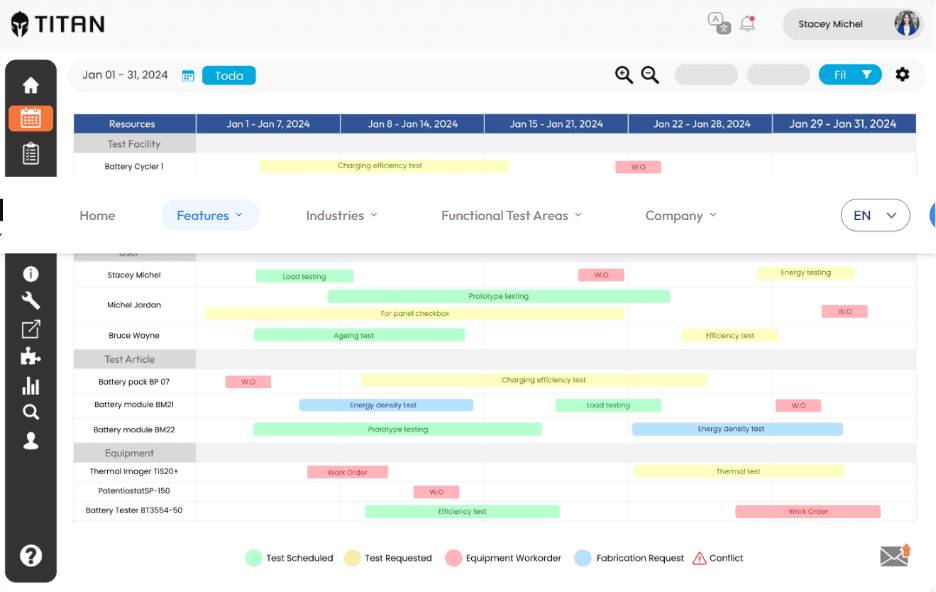The width and height of the screenshot is (936, 592).
Task: Open the W.O bar for PotentiostatSP-150
Action: click(x=436, y=492)
